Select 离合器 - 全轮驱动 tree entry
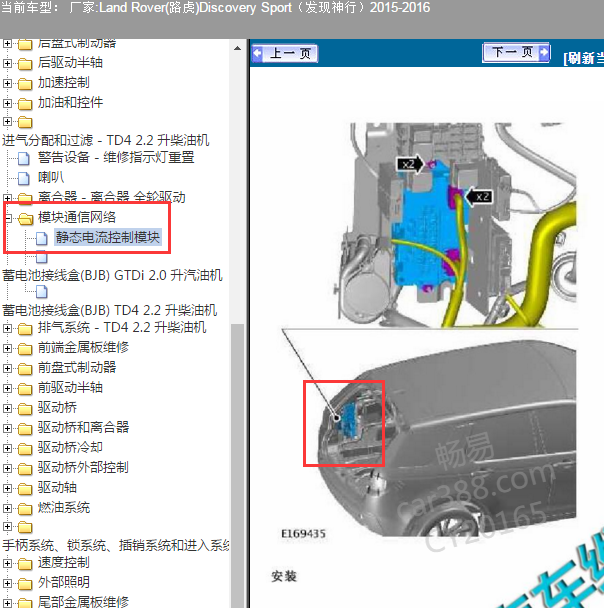604x608 pixels. pos(112,197)
